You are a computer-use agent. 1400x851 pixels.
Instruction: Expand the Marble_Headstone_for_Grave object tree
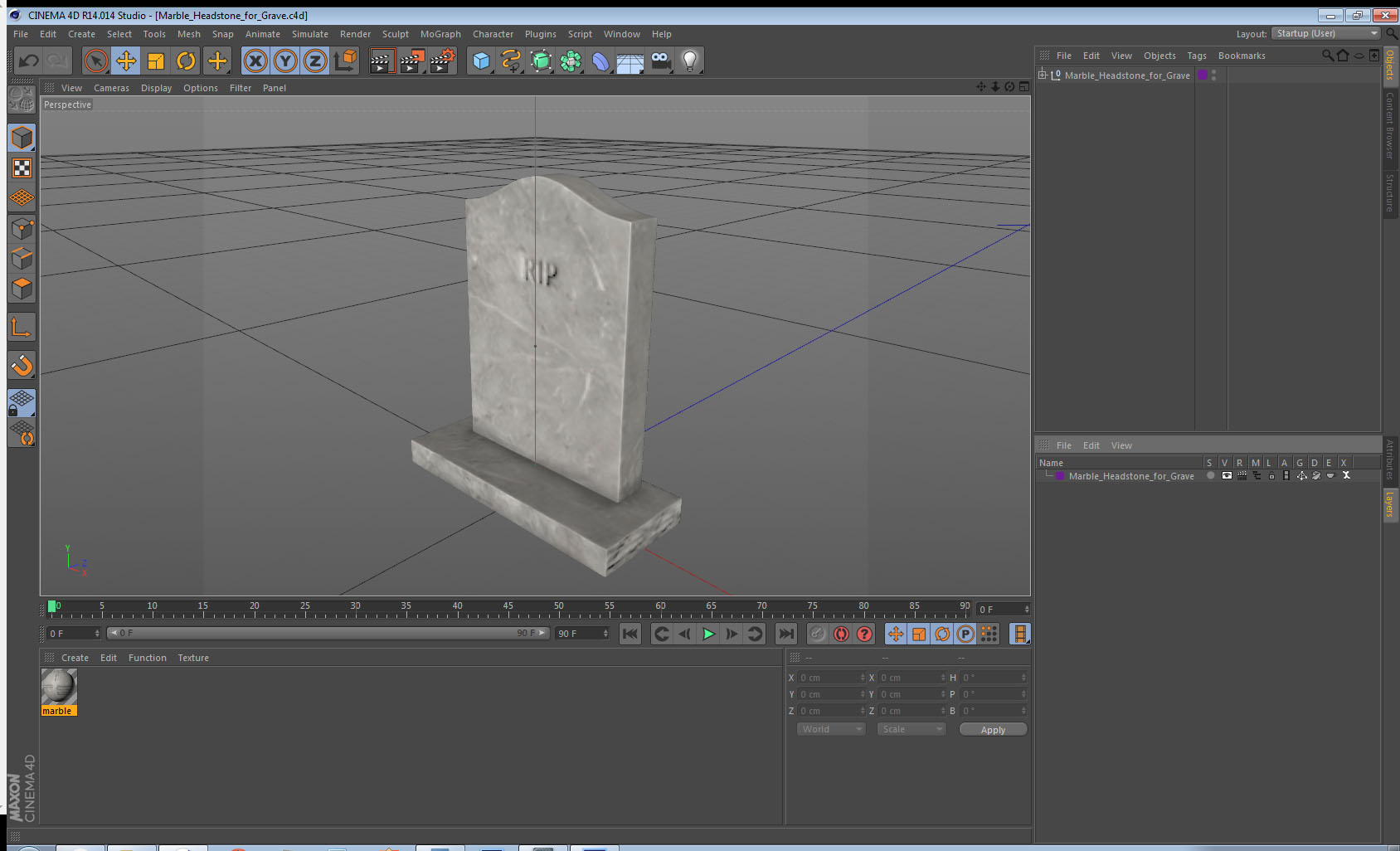[1043, 75]
